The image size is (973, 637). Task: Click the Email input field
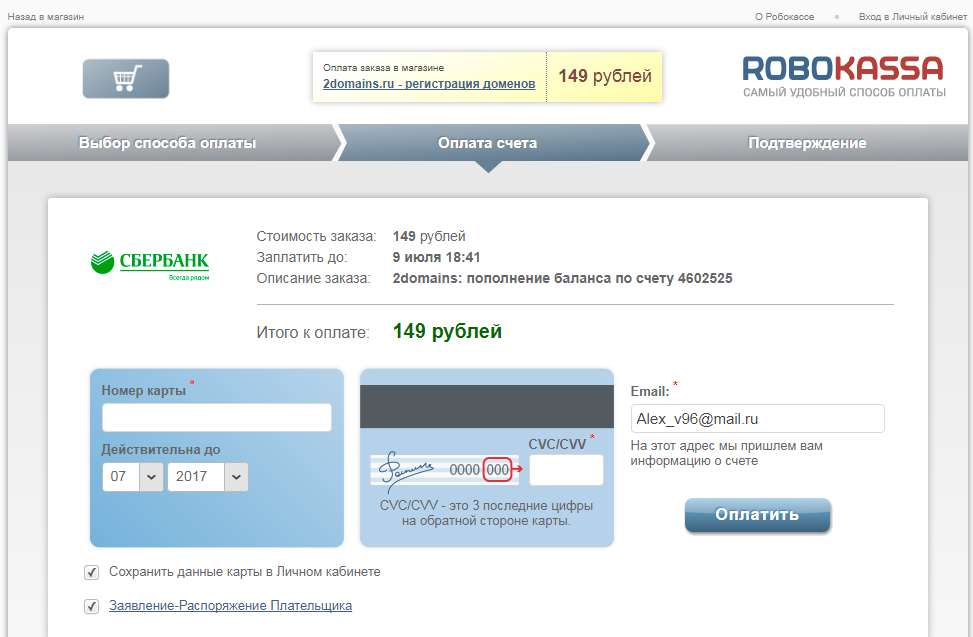pyautogui.click(x=757, y=419)
